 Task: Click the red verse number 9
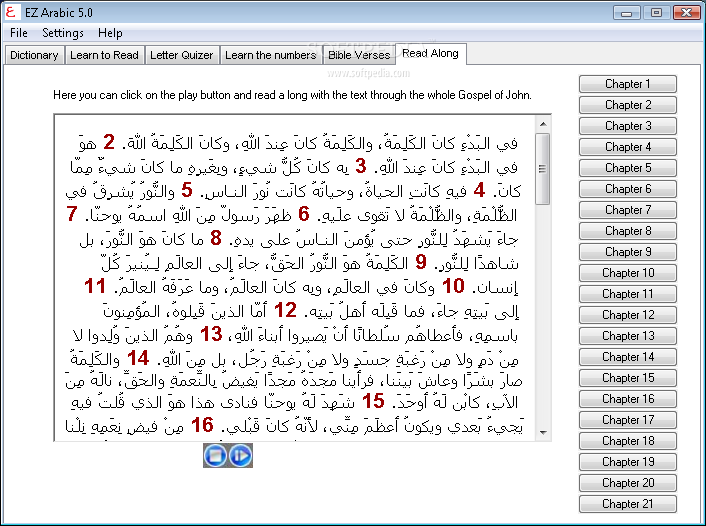pyautogui.click(x=421, y=262)
